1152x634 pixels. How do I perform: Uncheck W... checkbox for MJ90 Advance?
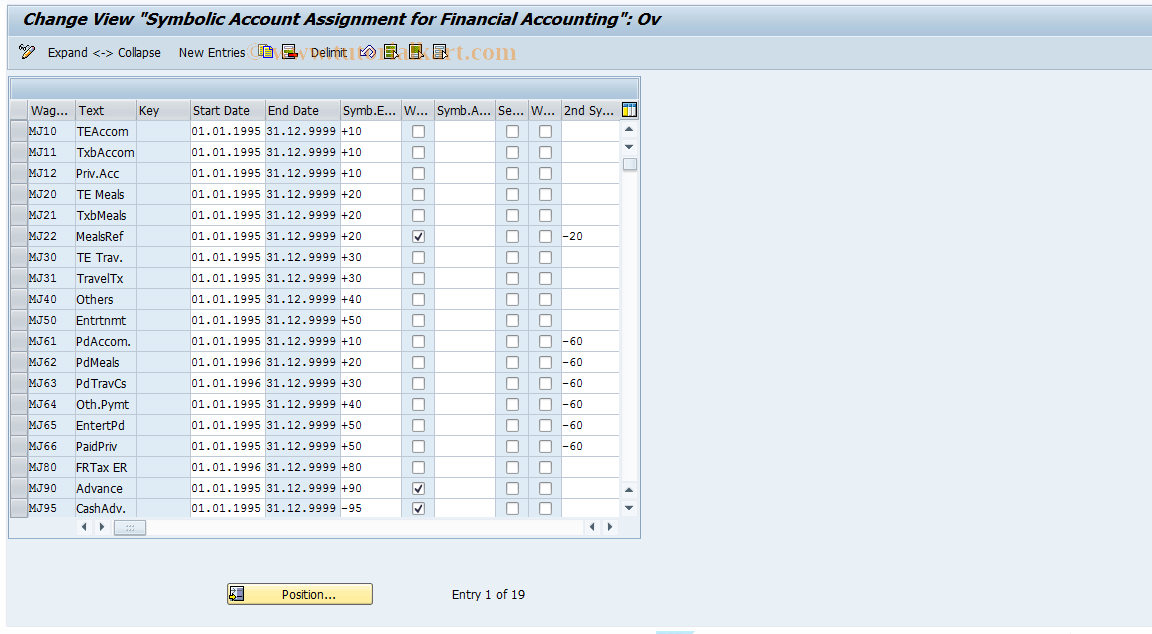(x=418, y=489)
